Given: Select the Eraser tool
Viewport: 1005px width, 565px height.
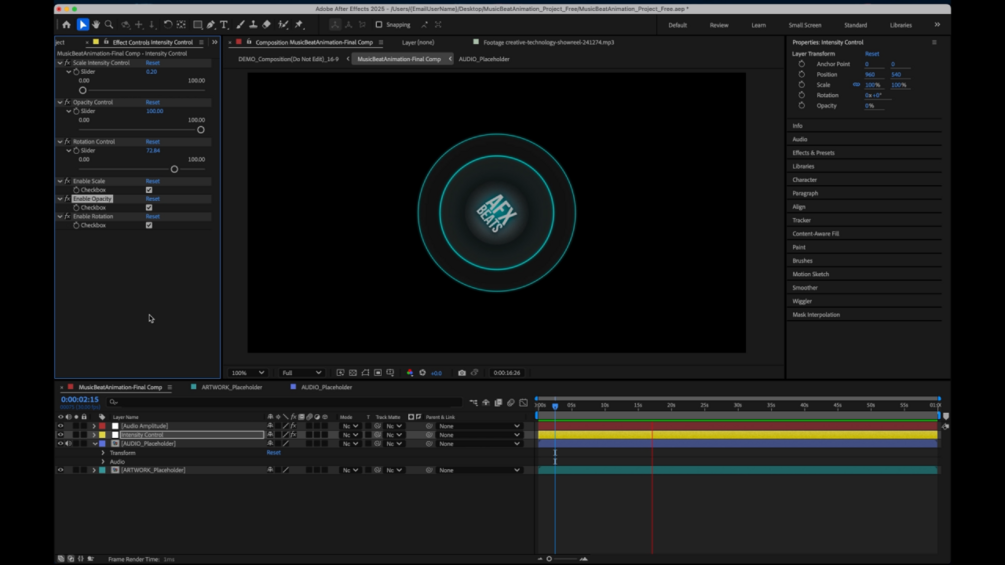Looking at the screenshot, I should tap(267, 24).
